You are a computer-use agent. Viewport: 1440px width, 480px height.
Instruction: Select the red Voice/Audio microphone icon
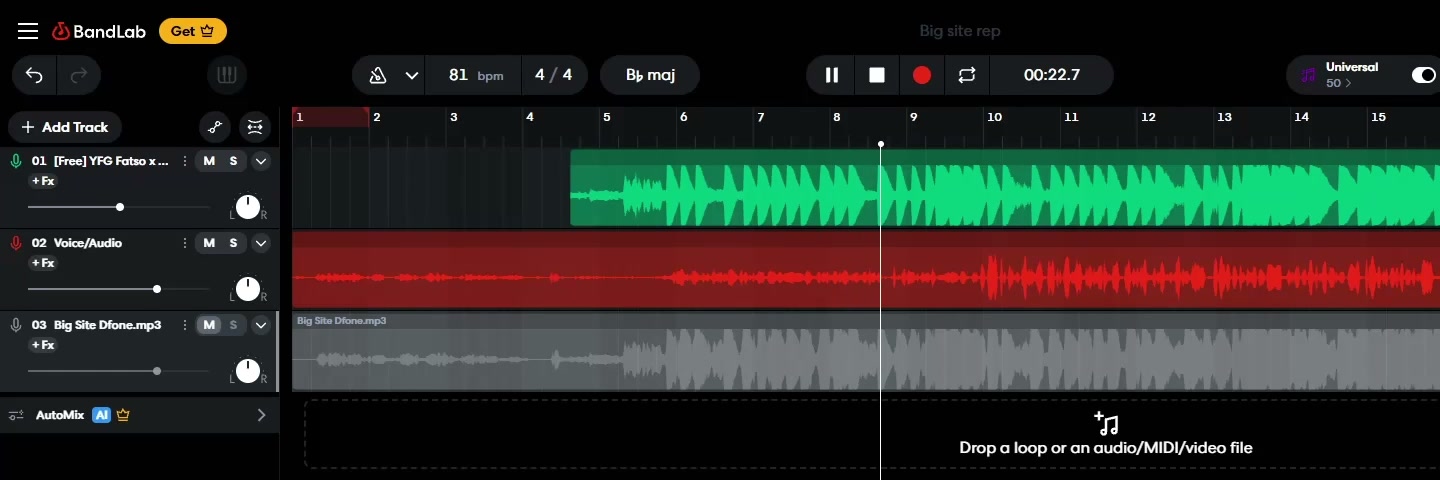(x=16, y=243)
